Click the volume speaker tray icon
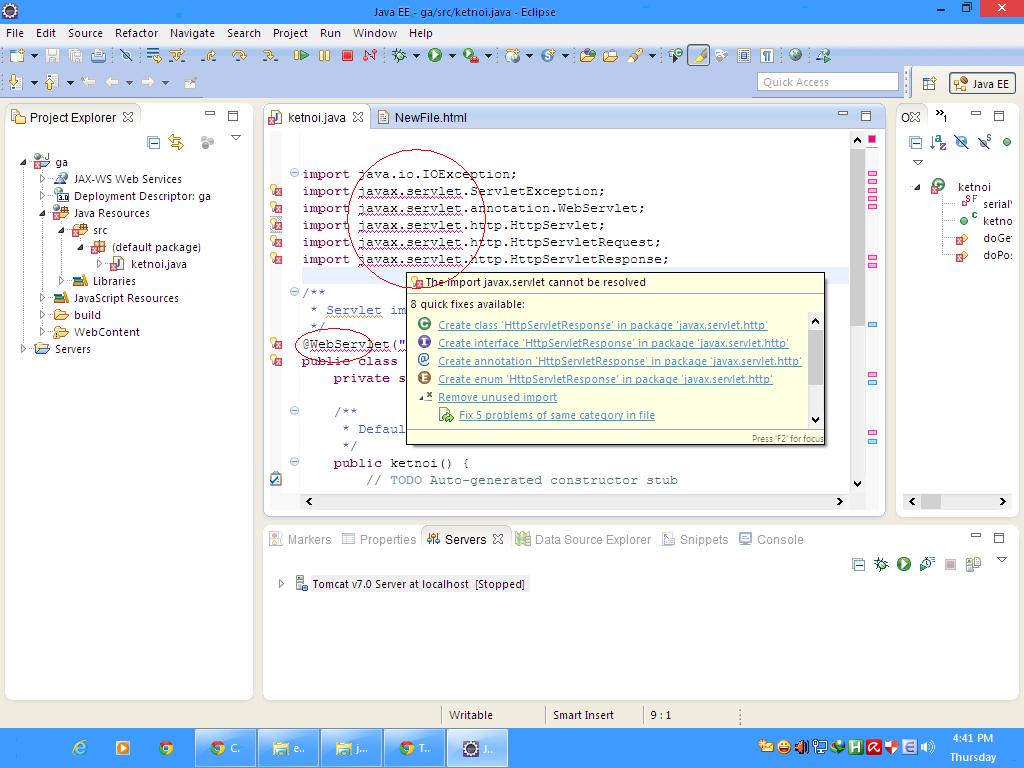 pos(927,747)
